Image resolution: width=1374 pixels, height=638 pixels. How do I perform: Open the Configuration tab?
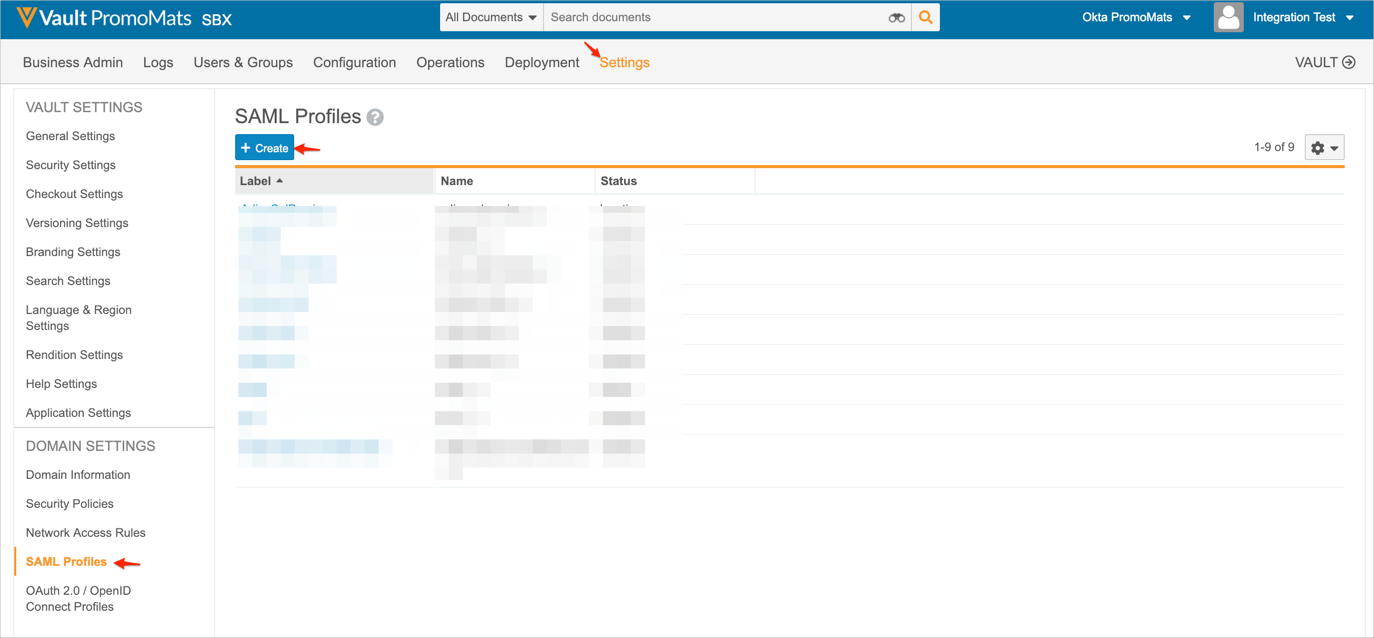point(354,62)
